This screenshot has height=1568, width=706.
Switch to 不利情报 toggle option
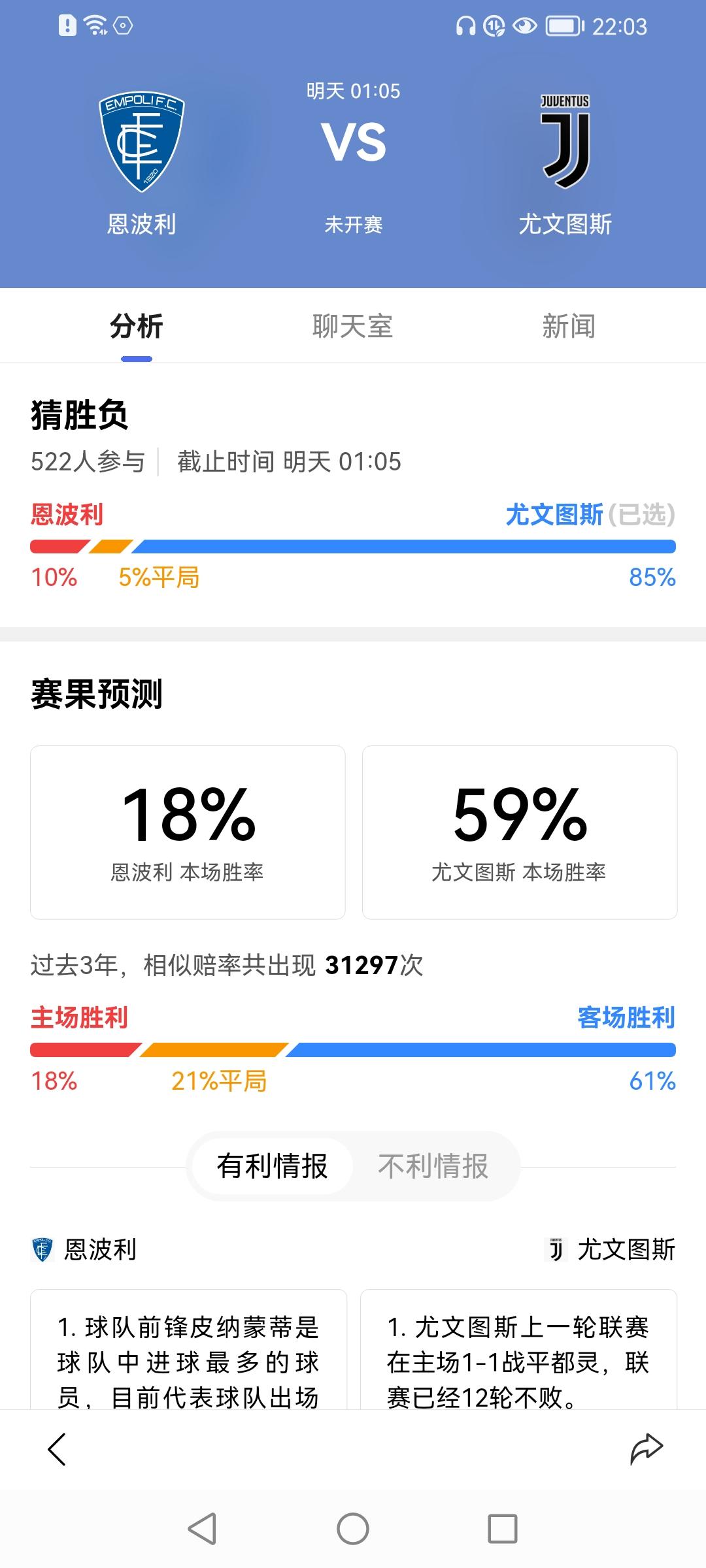[x=433, y=1166]
